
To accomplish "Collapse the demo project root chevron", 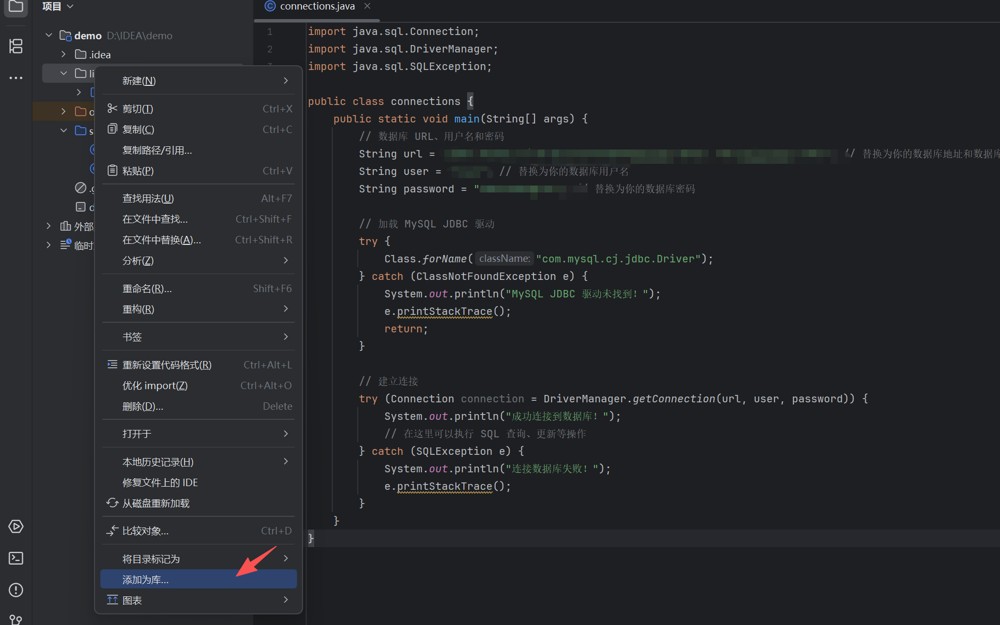I will click(49, 35).
